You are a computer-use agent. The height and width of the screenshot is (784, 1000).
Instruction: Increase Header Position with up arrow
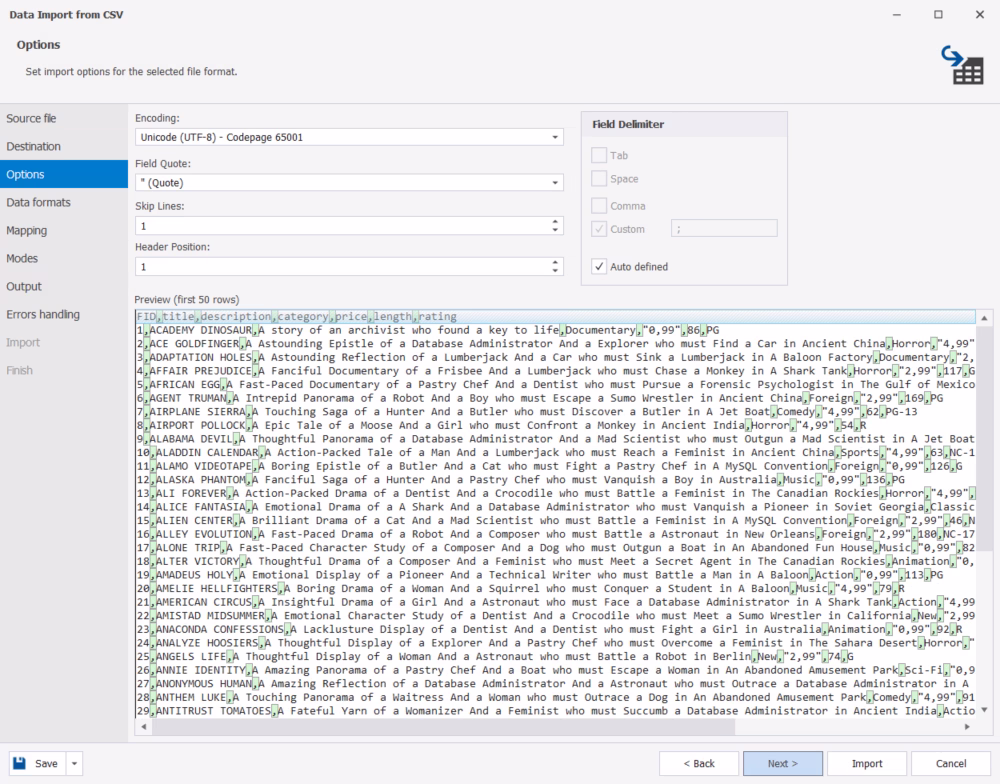click(x=555, y=262)
